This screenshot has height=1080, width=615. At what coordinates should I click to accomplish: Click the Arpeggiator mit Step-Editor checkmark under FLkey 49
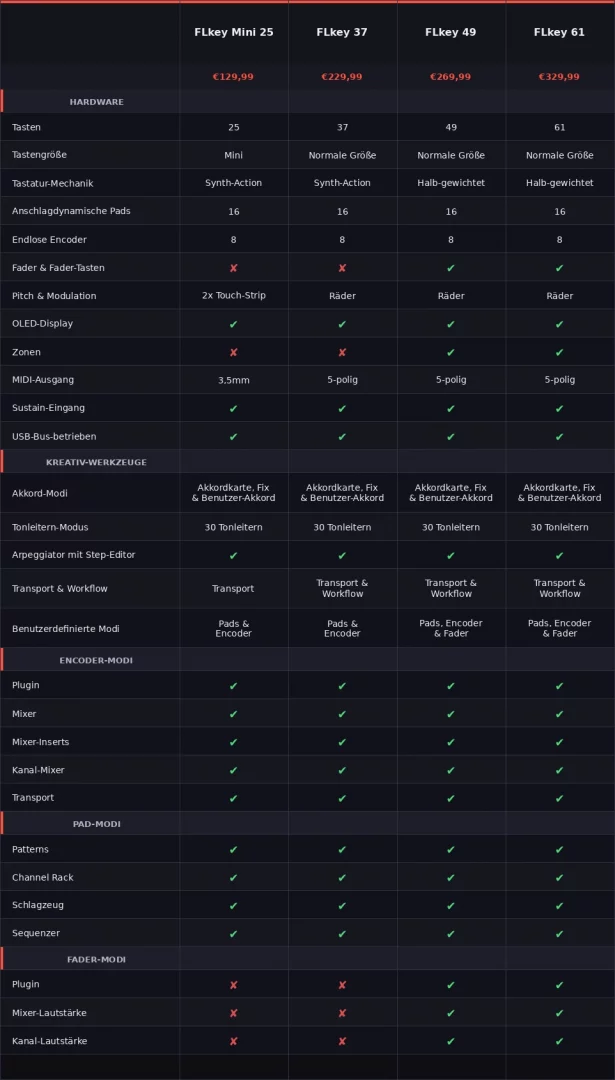pos(451,555)
